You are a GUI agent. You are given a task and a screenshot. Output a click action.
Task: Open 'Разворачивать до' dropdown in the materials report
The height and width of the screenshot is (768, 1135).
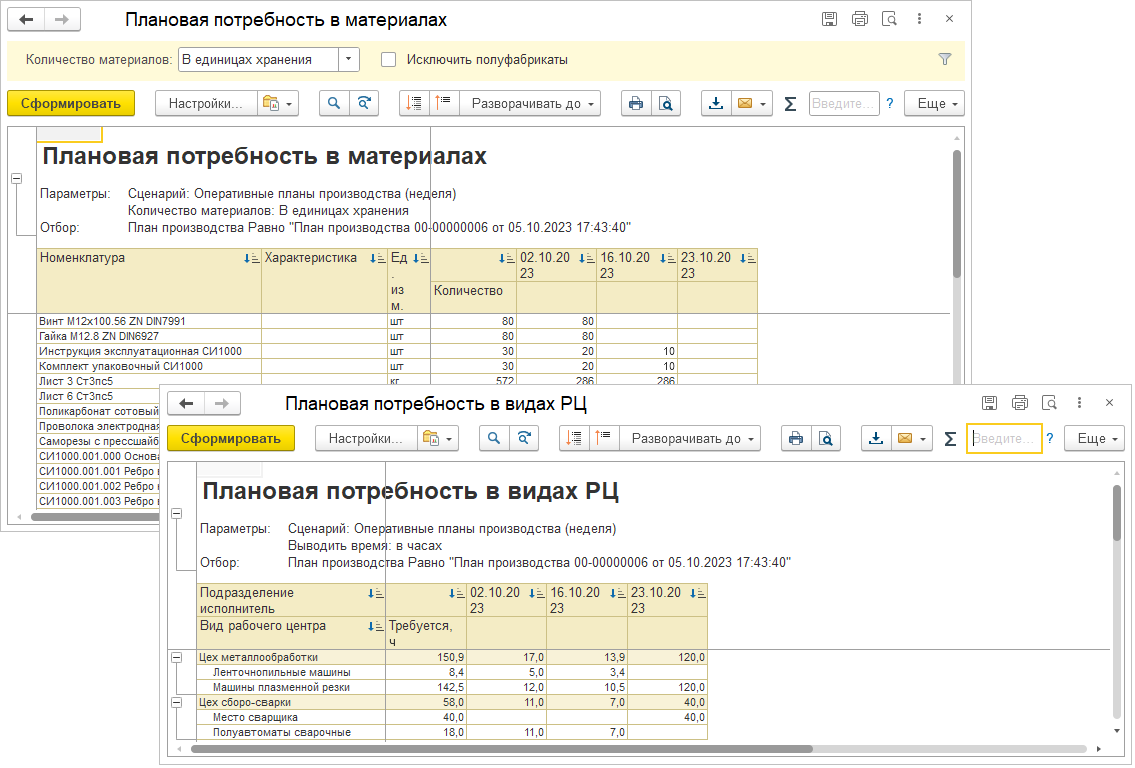[x=530, y=103]
